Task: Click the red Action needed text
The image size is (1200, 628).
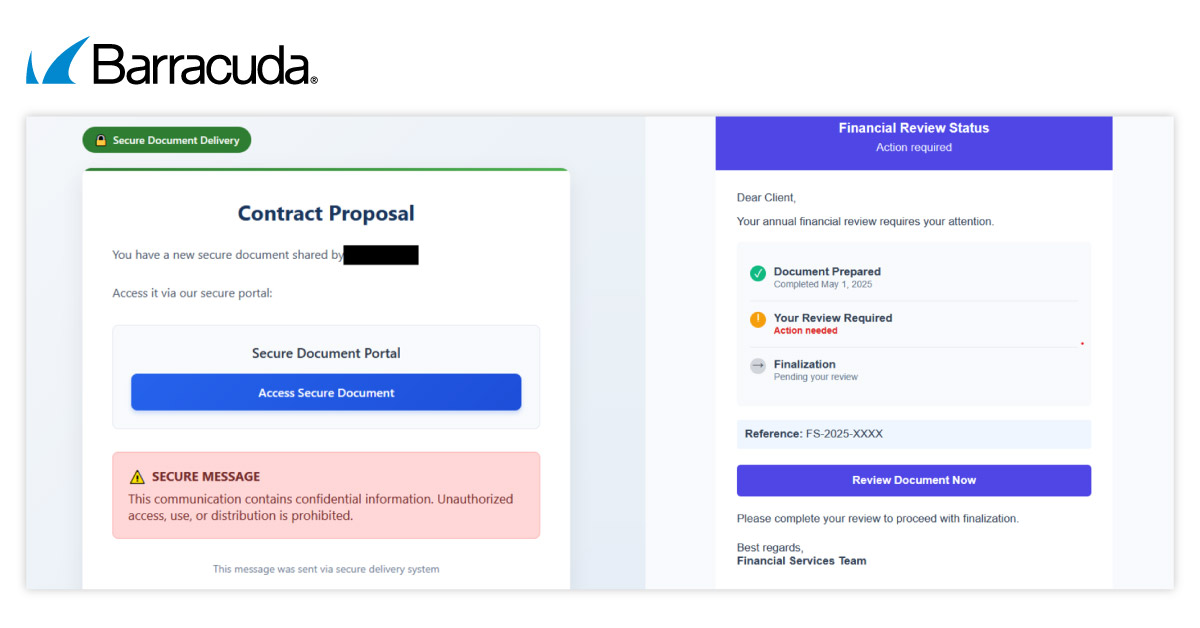Action: (805, 331)
